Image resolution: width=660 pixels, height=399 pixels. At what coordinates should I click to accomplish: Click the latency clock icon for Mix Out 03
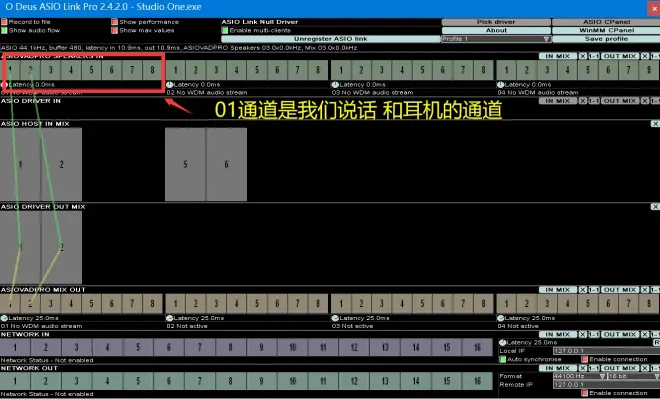pos(335,318)
